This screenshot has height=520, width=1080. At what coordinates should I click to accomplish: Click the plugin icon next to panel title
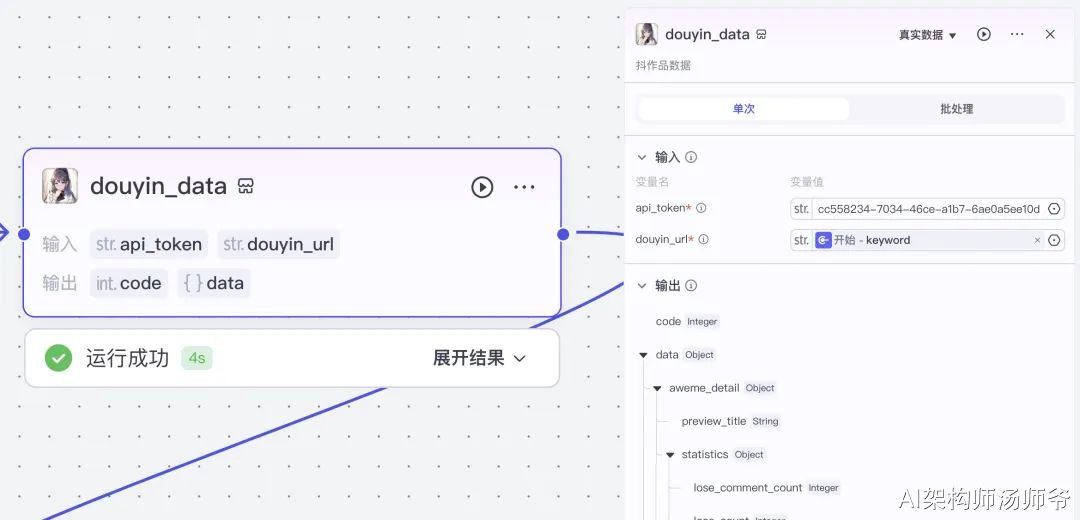click(x=761, y=34)
